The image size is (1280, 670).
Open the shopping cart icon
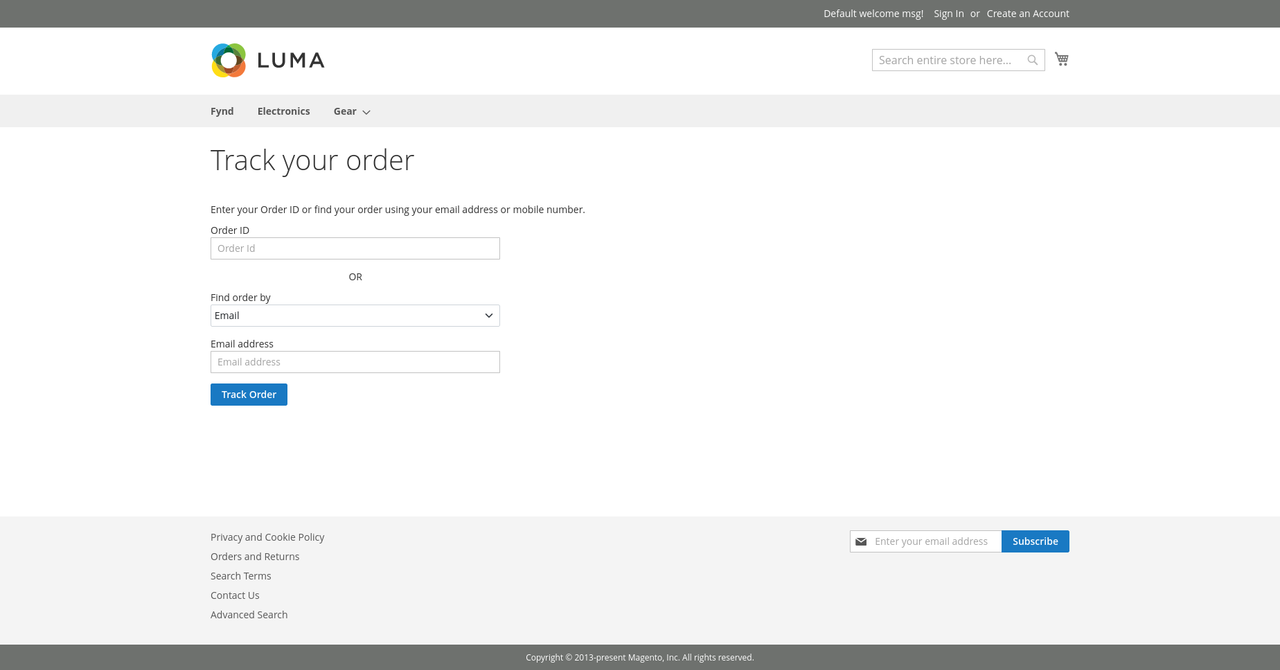tap(1061, 59)
